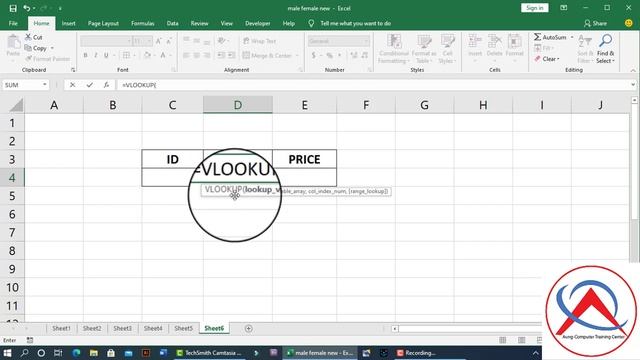640x360 pixels.
Task: Click the Format as Table icon
Action: click(424, 41)
